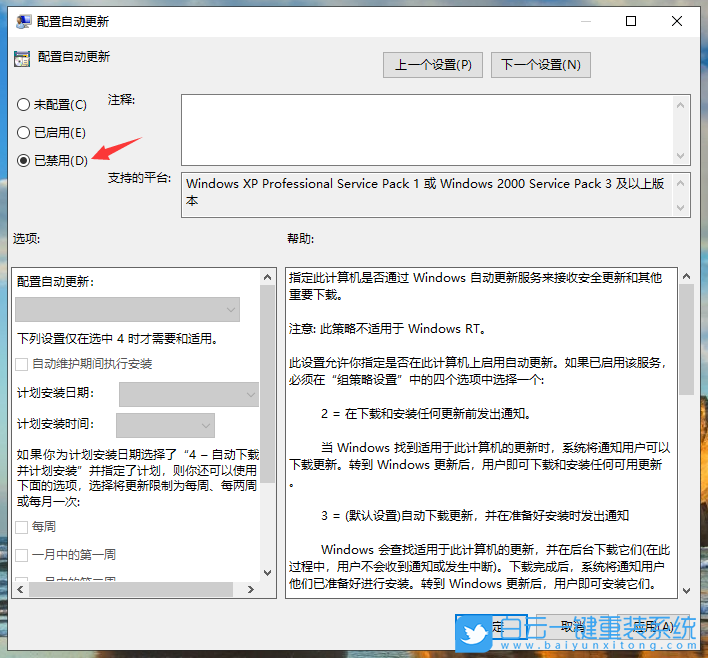Viewport: 708px width, 658px height.
Task: Minimize the 配置自动更新 window
Action: tap(586, 21)
